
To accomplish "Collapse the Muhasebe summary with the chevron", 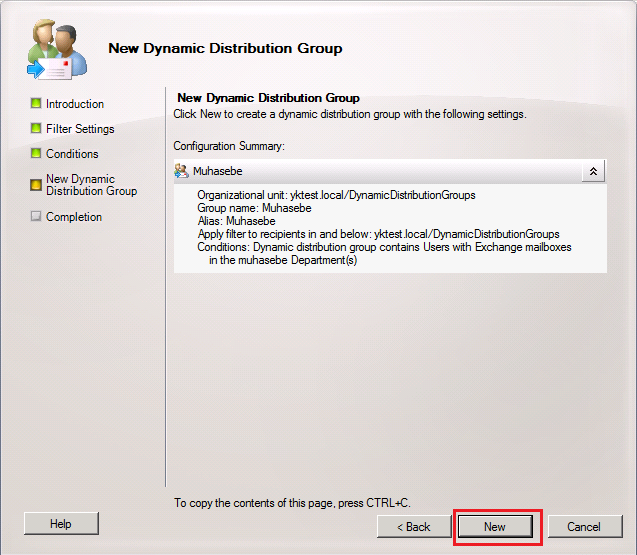I will (593, 171).
